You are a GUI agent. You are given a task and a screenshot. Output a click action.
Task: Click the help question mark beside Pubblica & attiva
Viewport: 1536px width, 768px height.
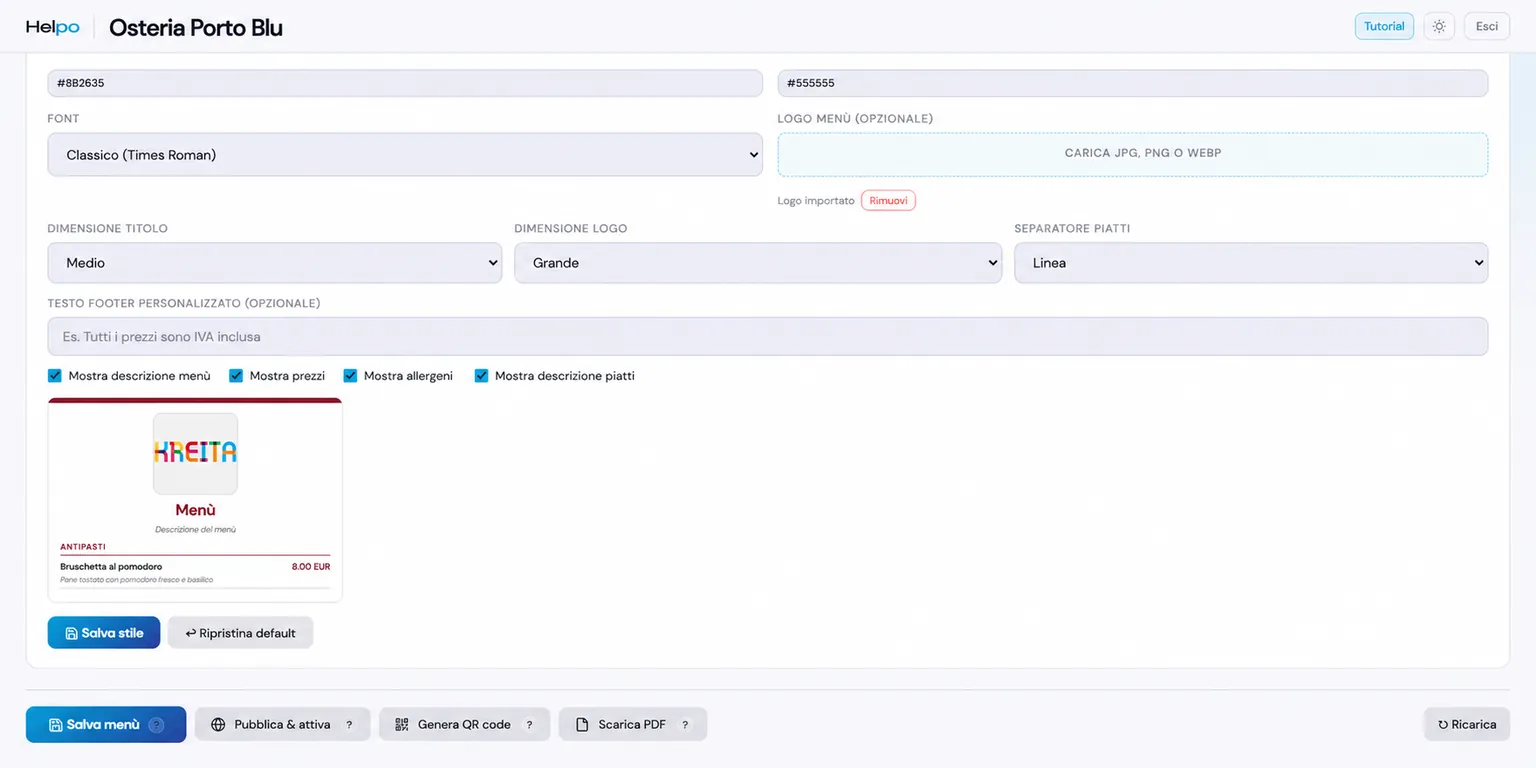click(x=349, y=725)
